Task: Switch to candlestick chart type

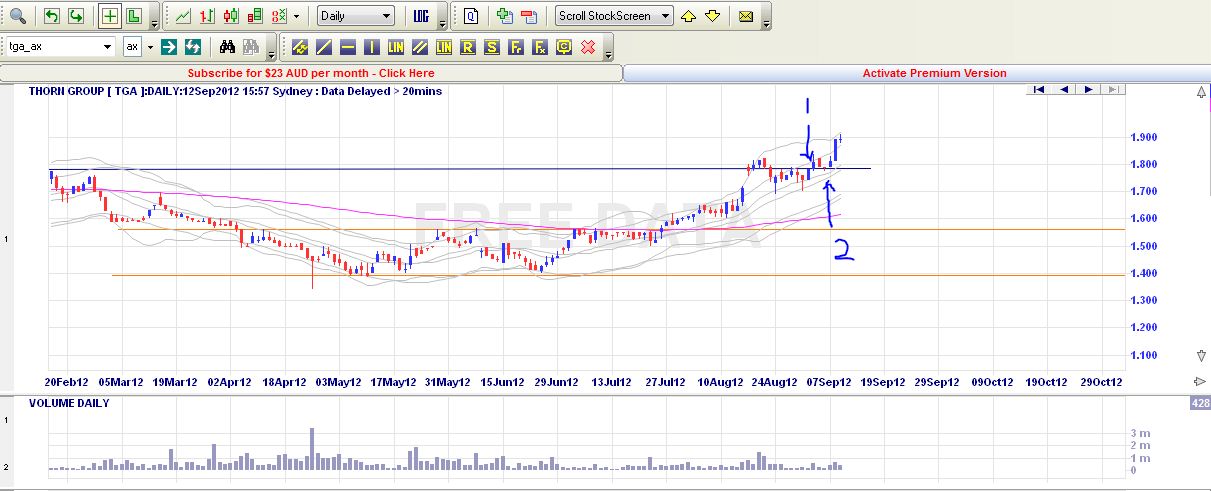Action: coord(232,16)
